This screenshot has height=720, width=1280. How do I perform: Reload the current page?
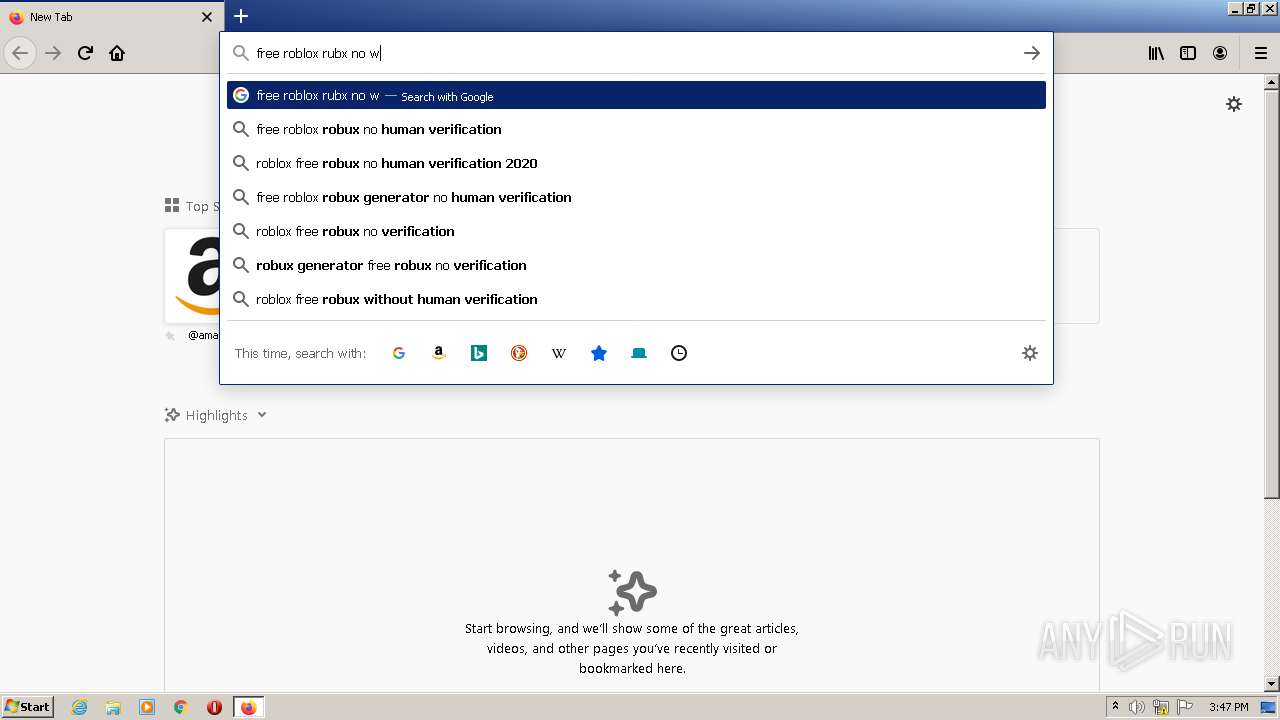pyautogui.click(x=85, y=53)
